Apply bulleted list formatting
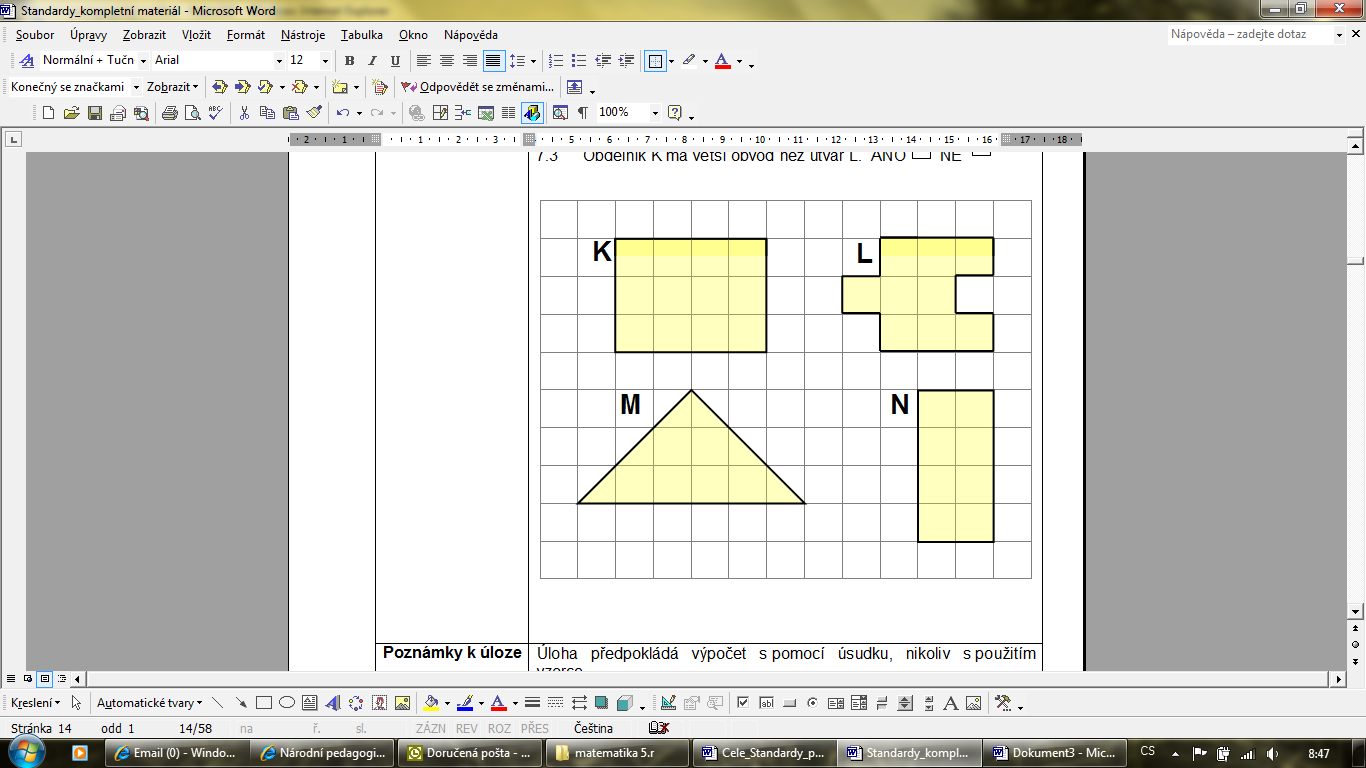Screen dimensions: 1366x768 pyautogui.click(x=580, y=61)
